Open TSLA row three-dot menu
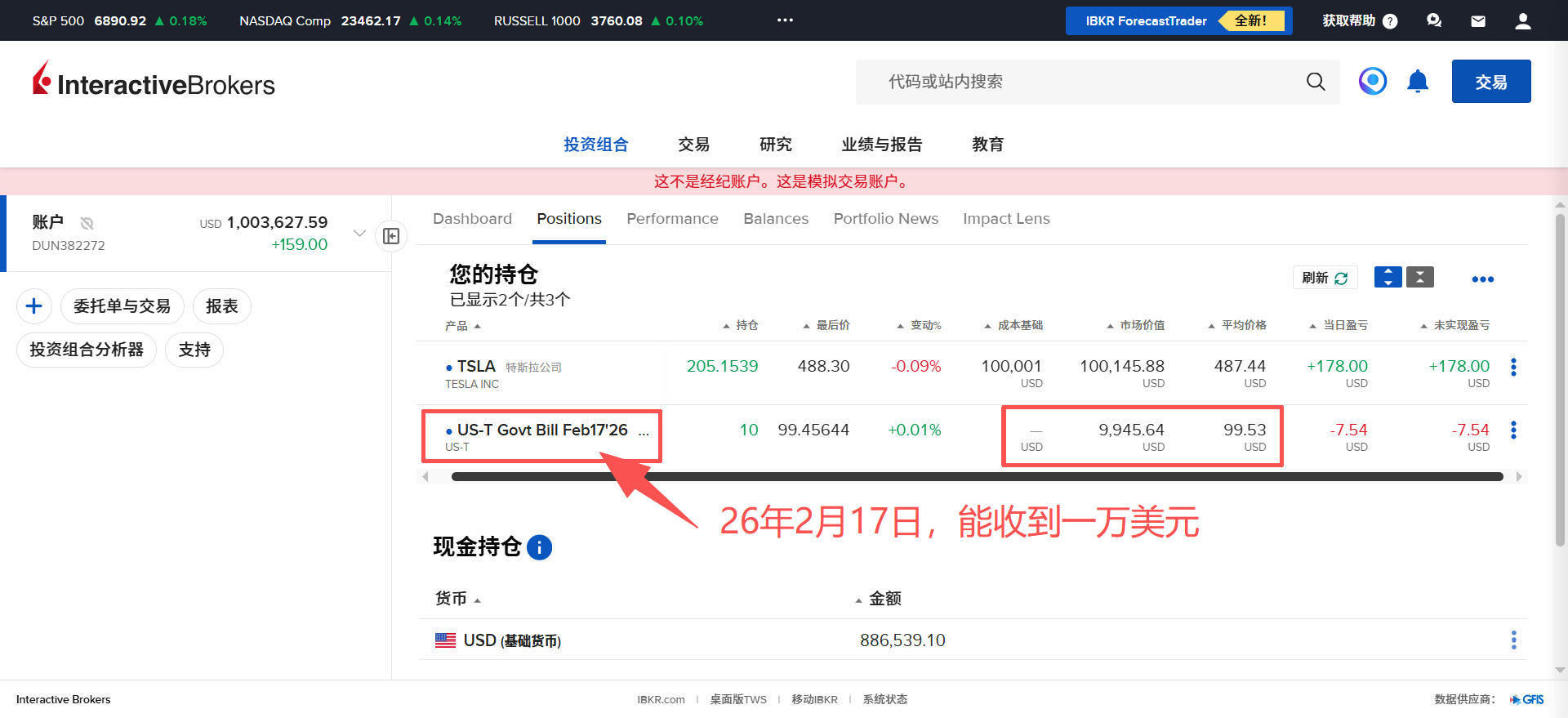The height and width of the screenshot is (718, 1568). (1513, 367)
